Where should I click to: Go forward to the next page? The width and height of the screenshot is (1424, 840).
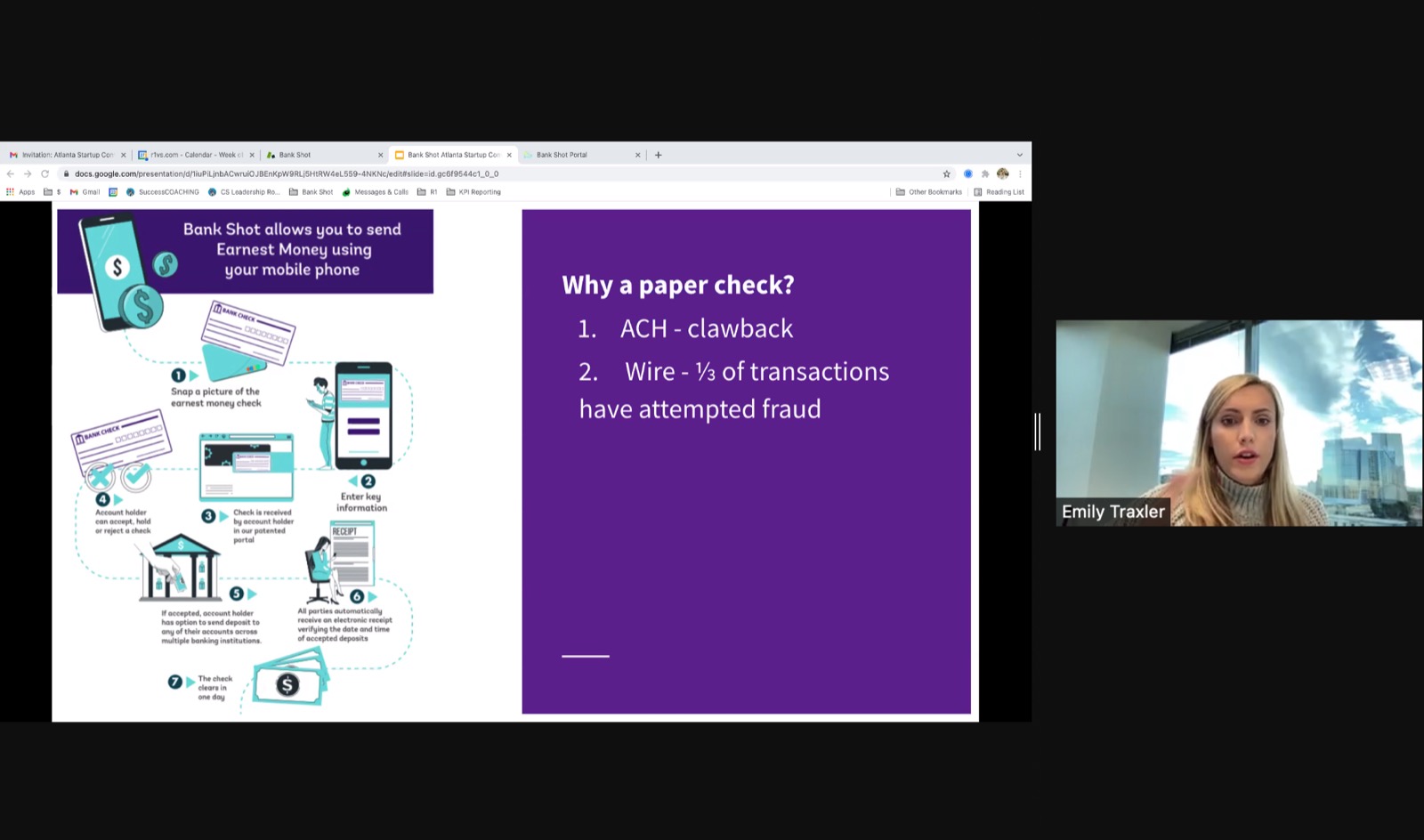(x=28, y=174)
